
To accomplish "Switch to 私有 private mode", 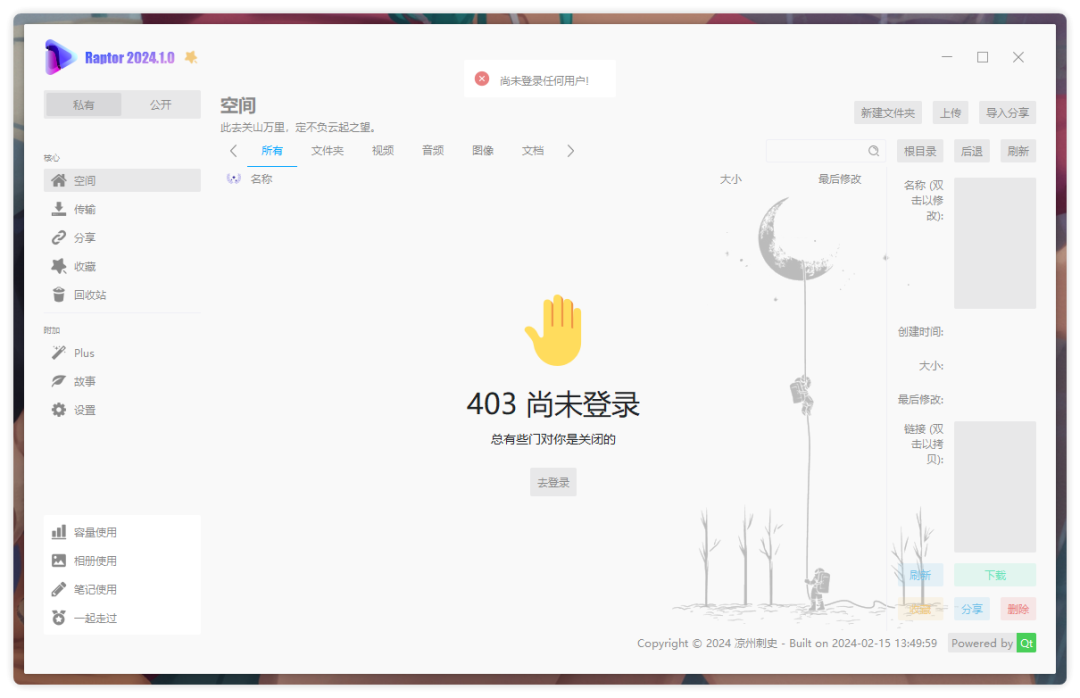I will coord(83,104).
